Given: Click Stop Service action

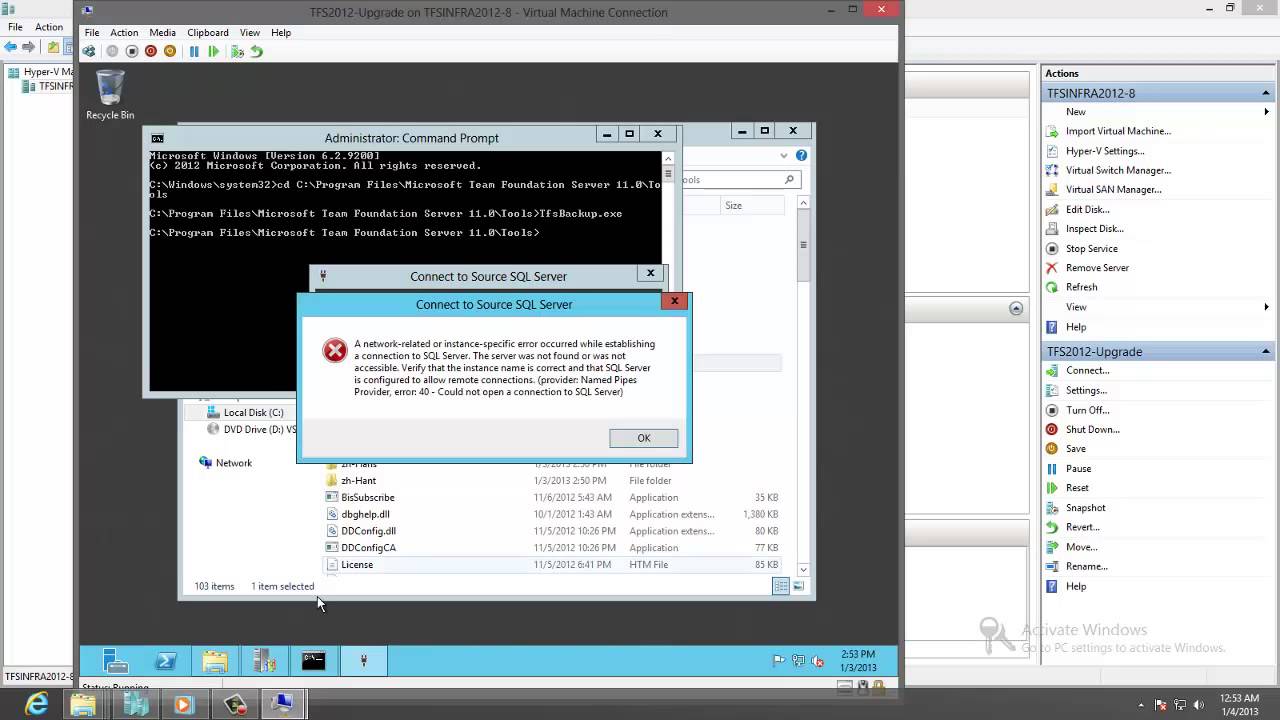Looking at the screenshot, I should 1091,248.
